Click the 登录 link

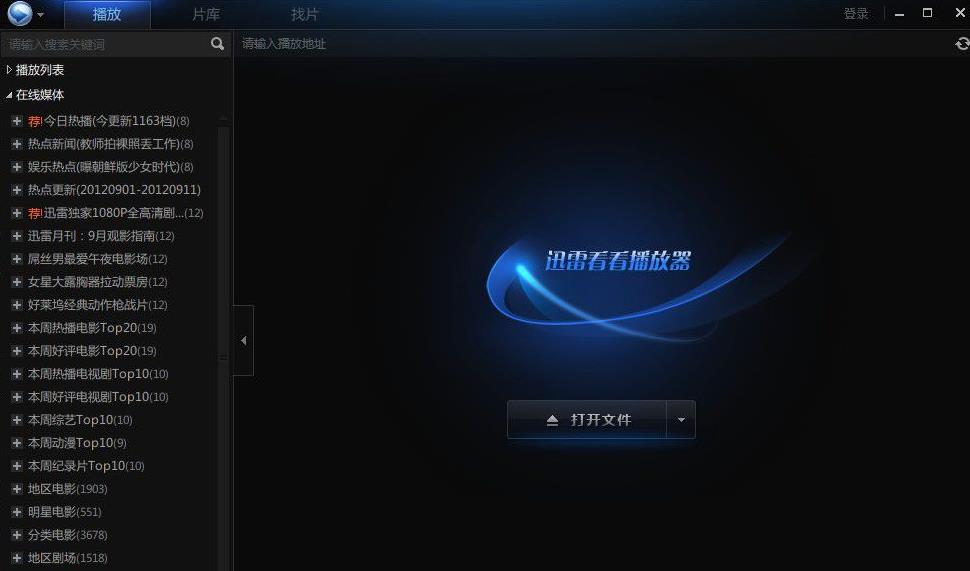[856, 14]
